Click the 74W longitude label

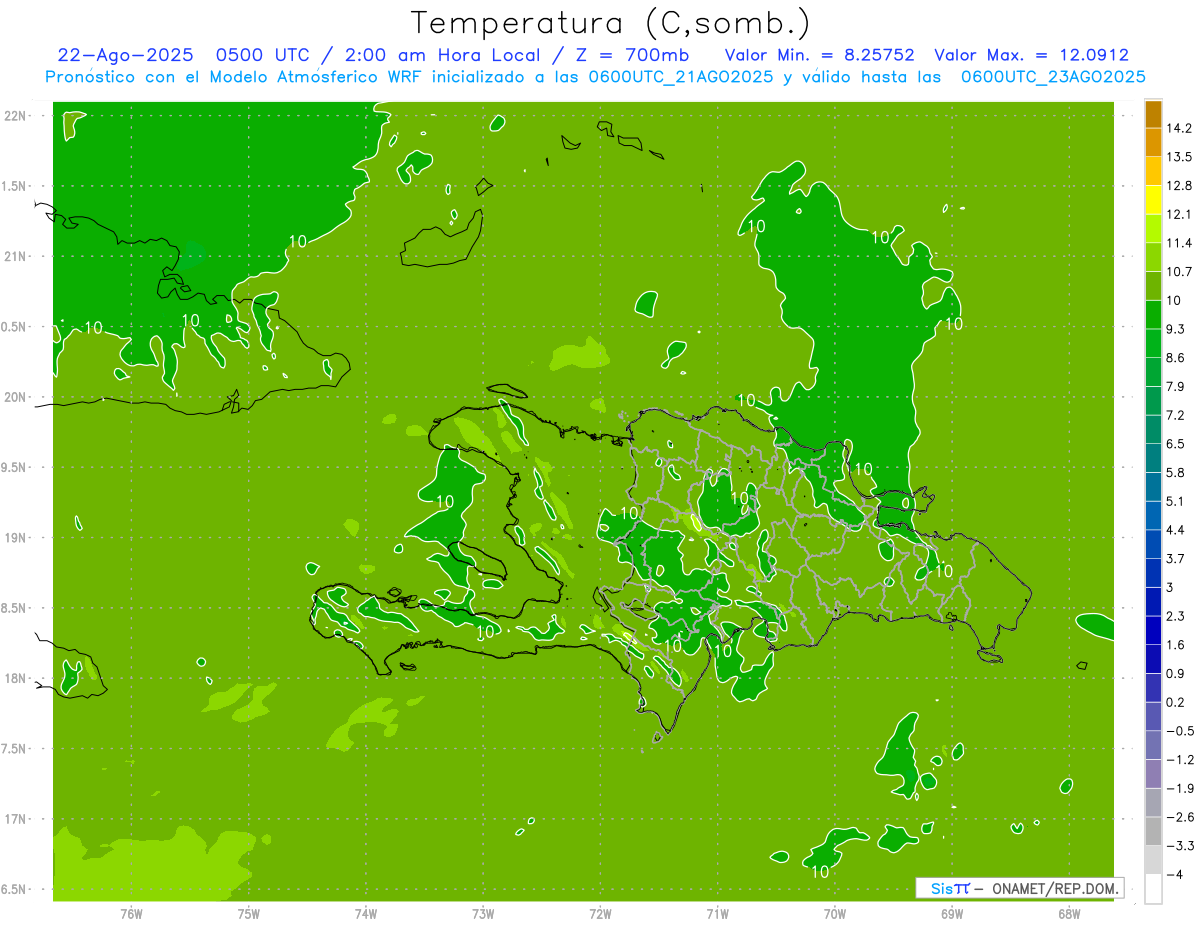(365, 913)
